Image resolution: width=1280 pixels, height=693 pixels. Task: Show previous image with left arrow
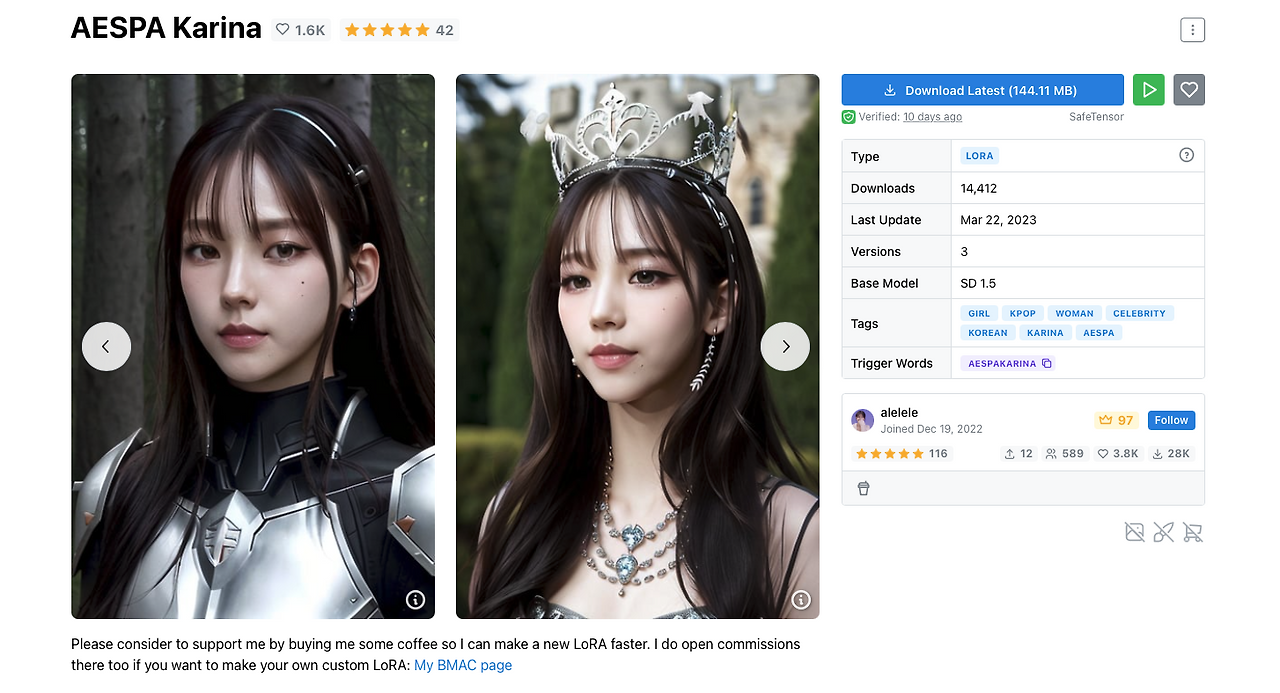pos(106,346)
